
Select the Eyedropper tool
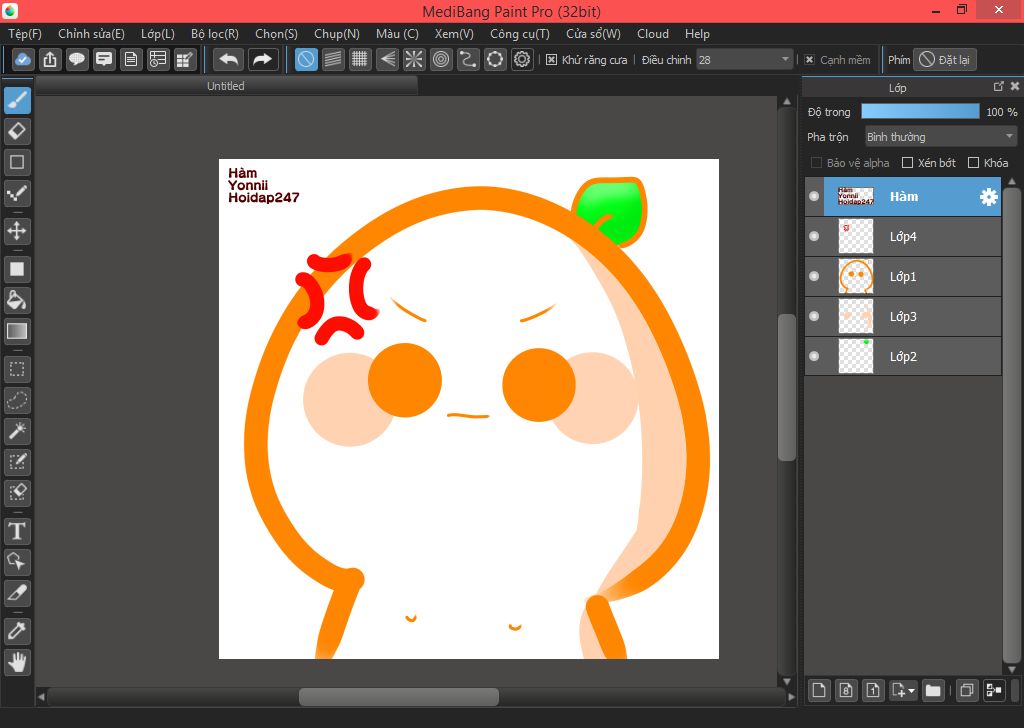pyautogui.click(x=17, y=631)
